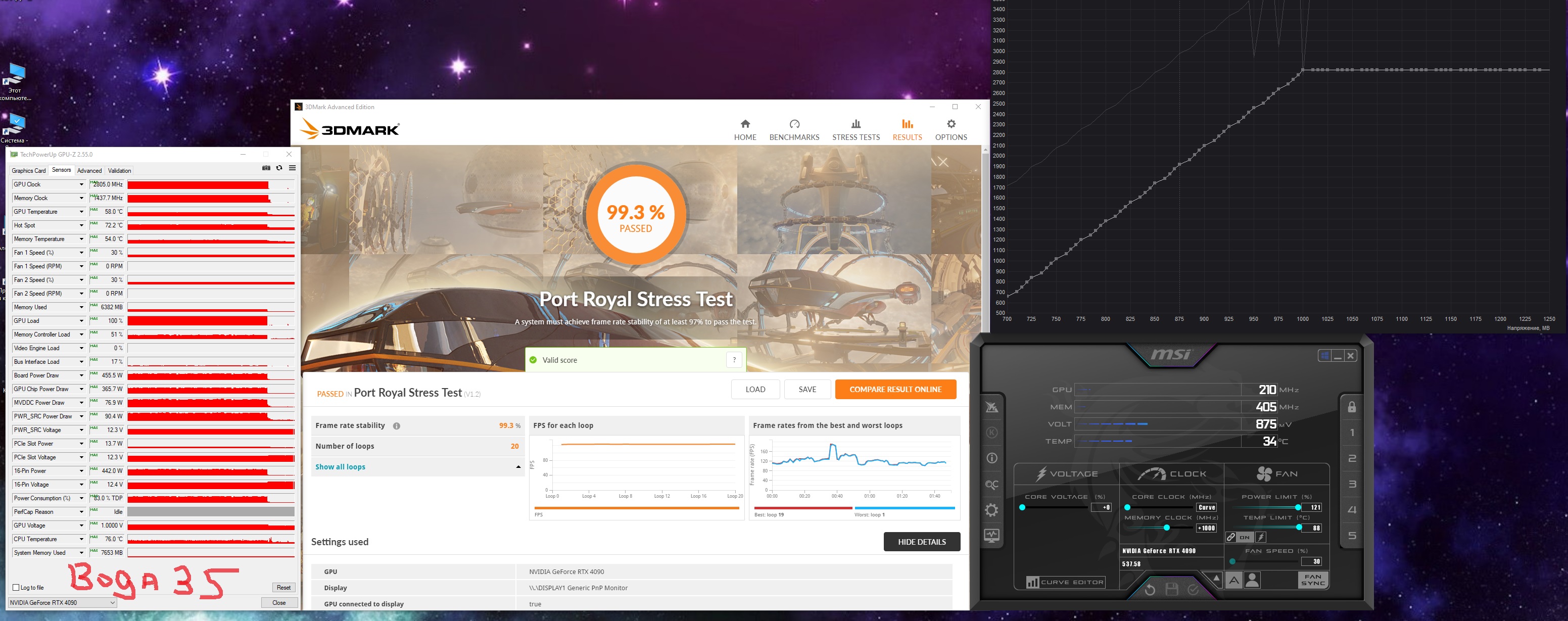Viewport: 1568px width, 621px height.
Task: Open Afterburner hardware monitor icon
Action: coord(991,536)
